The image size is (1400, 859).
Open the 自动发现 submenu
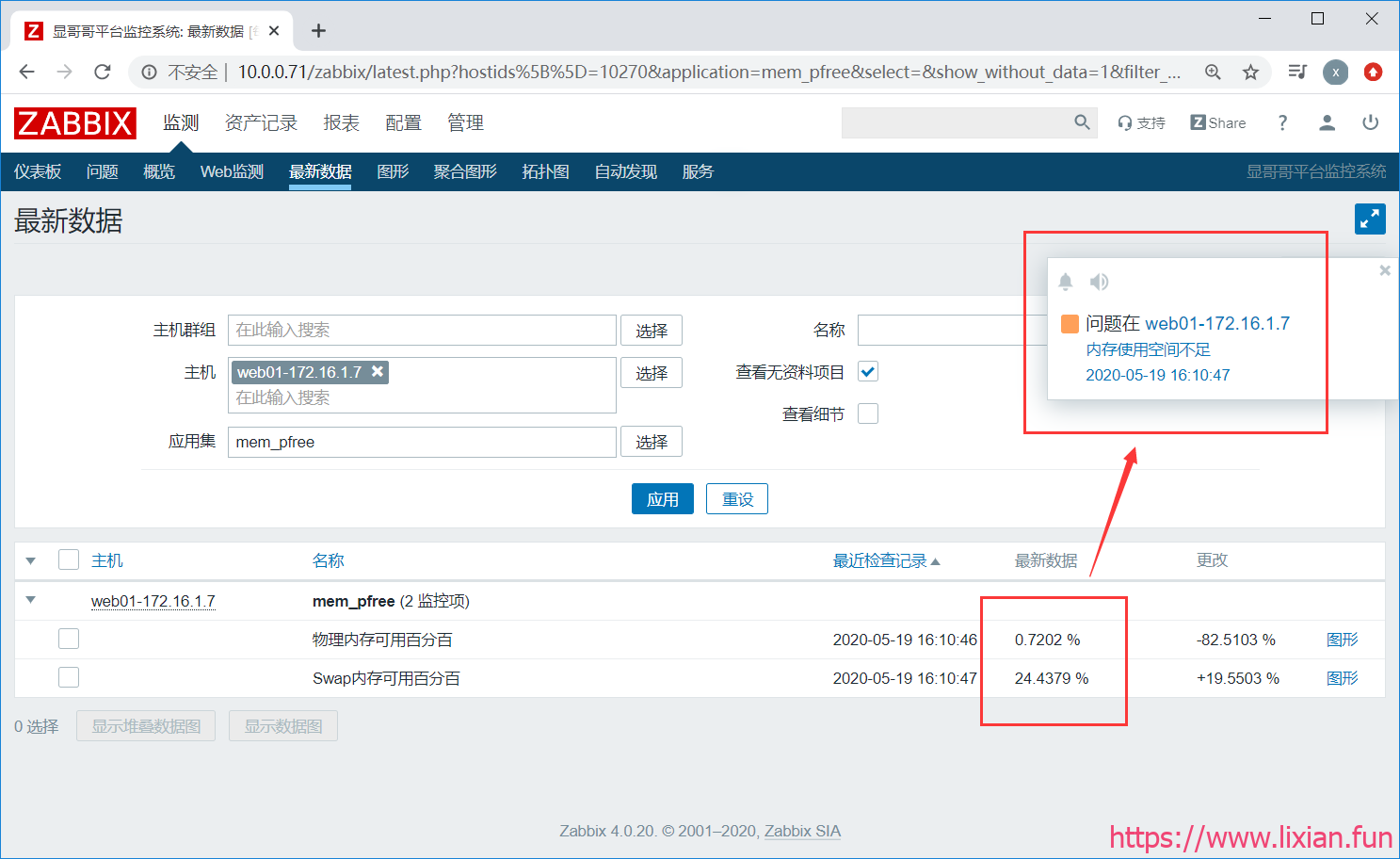coord(625,171)
